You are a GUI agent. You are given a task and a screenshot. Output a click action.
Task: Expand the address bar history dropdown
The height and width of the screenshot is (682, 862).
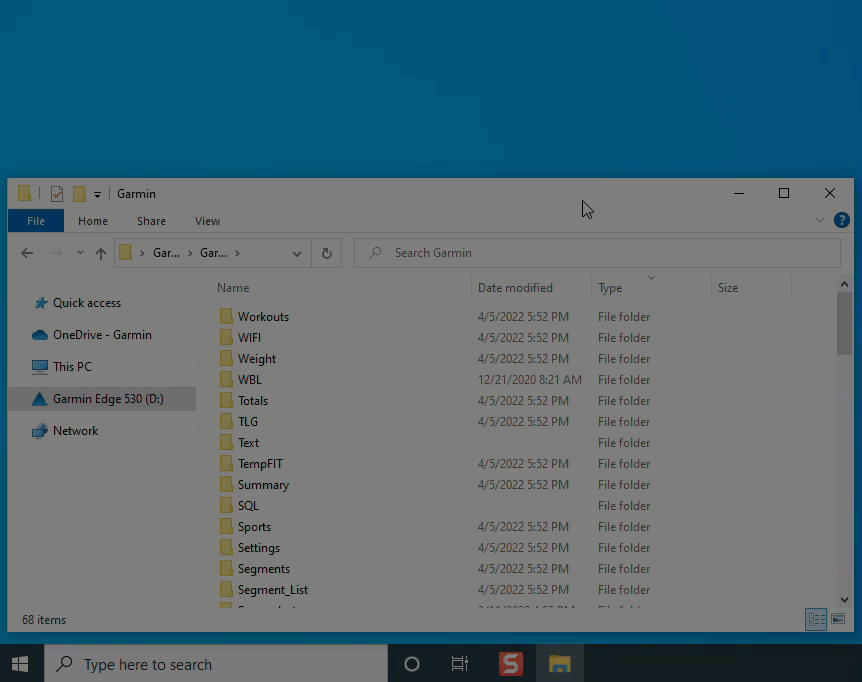297,253
